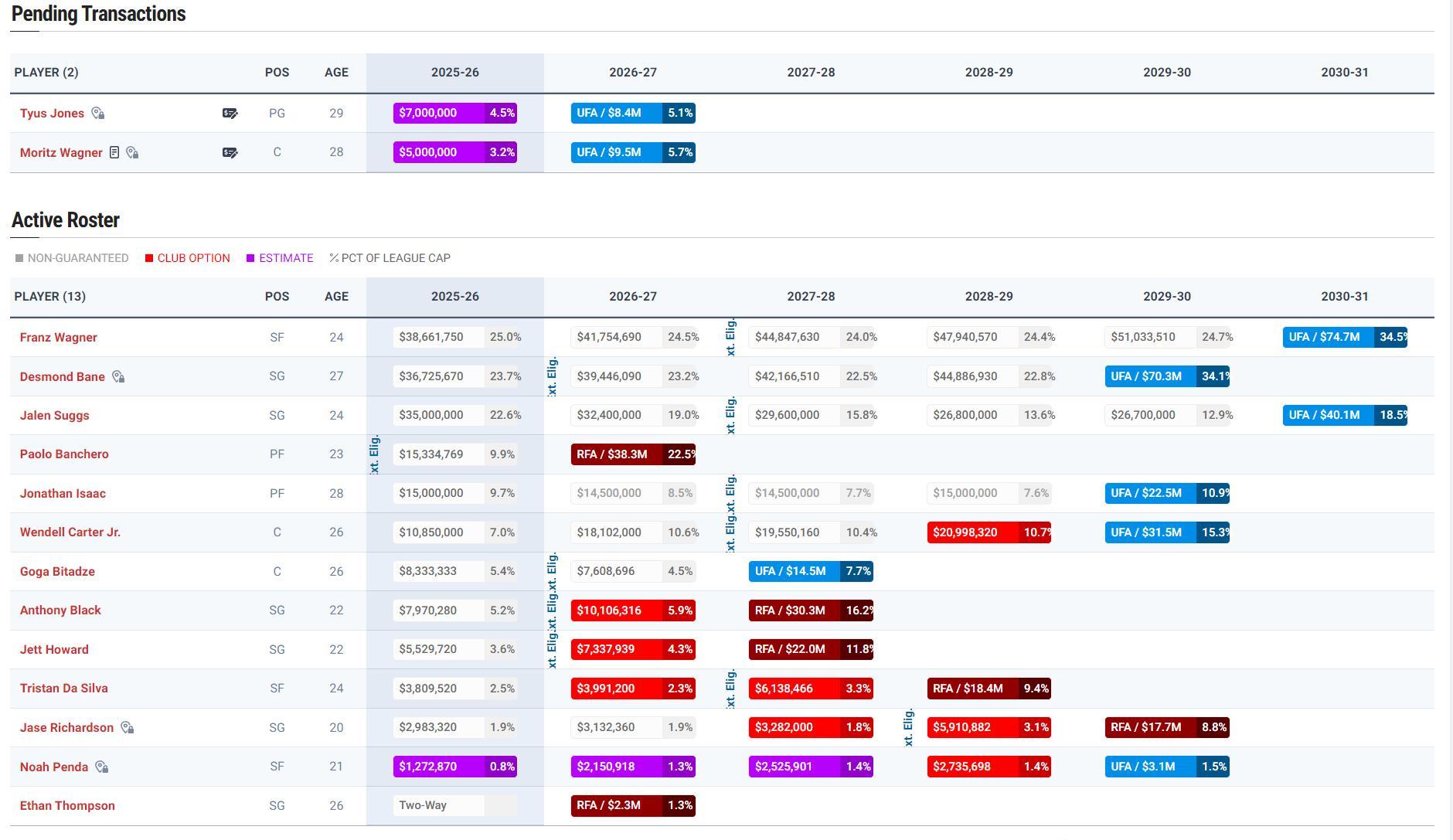This screenshot has height=840, width=1453.
Task: Click Paolo Banchero's RFA / $38.3M badge
Action: [632, 454]
